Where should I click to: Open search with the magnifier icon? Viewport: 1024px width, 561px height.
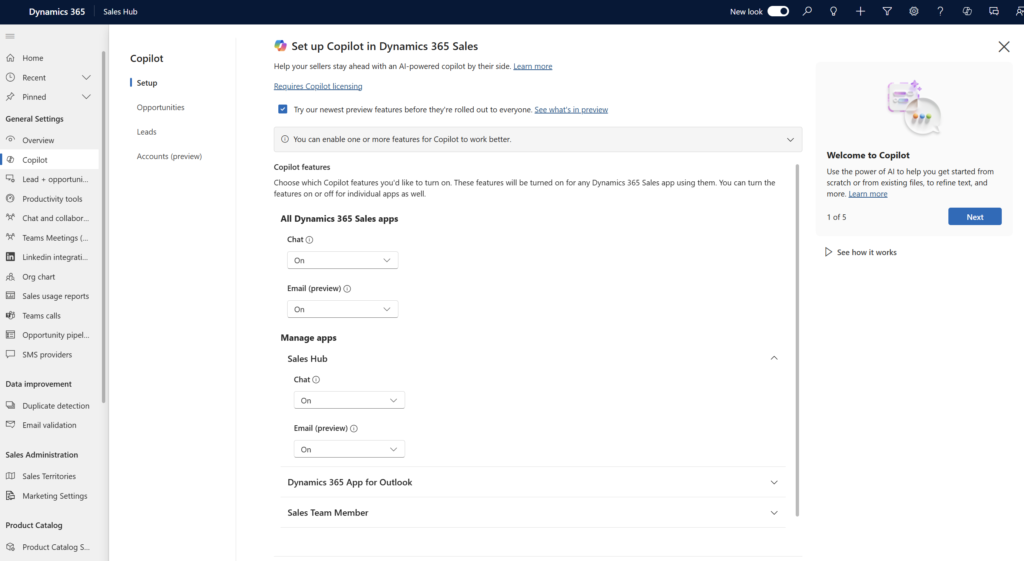(x=808, y=11)
